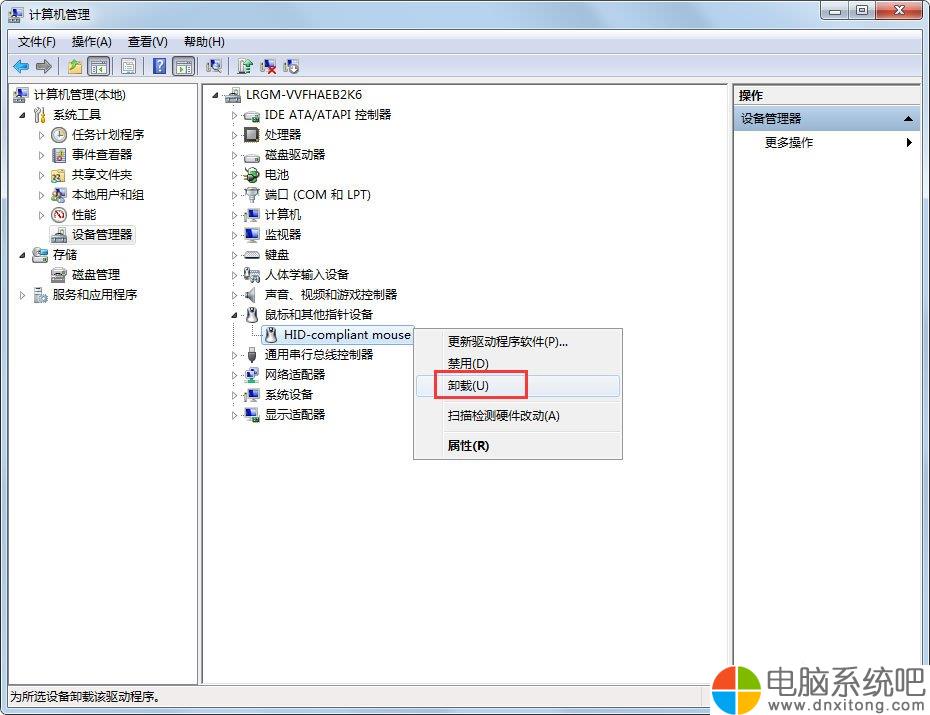Select the 显示适配器 display adapter icon
Viewport: 930px width, 715px height.
[x=251, y=414]
